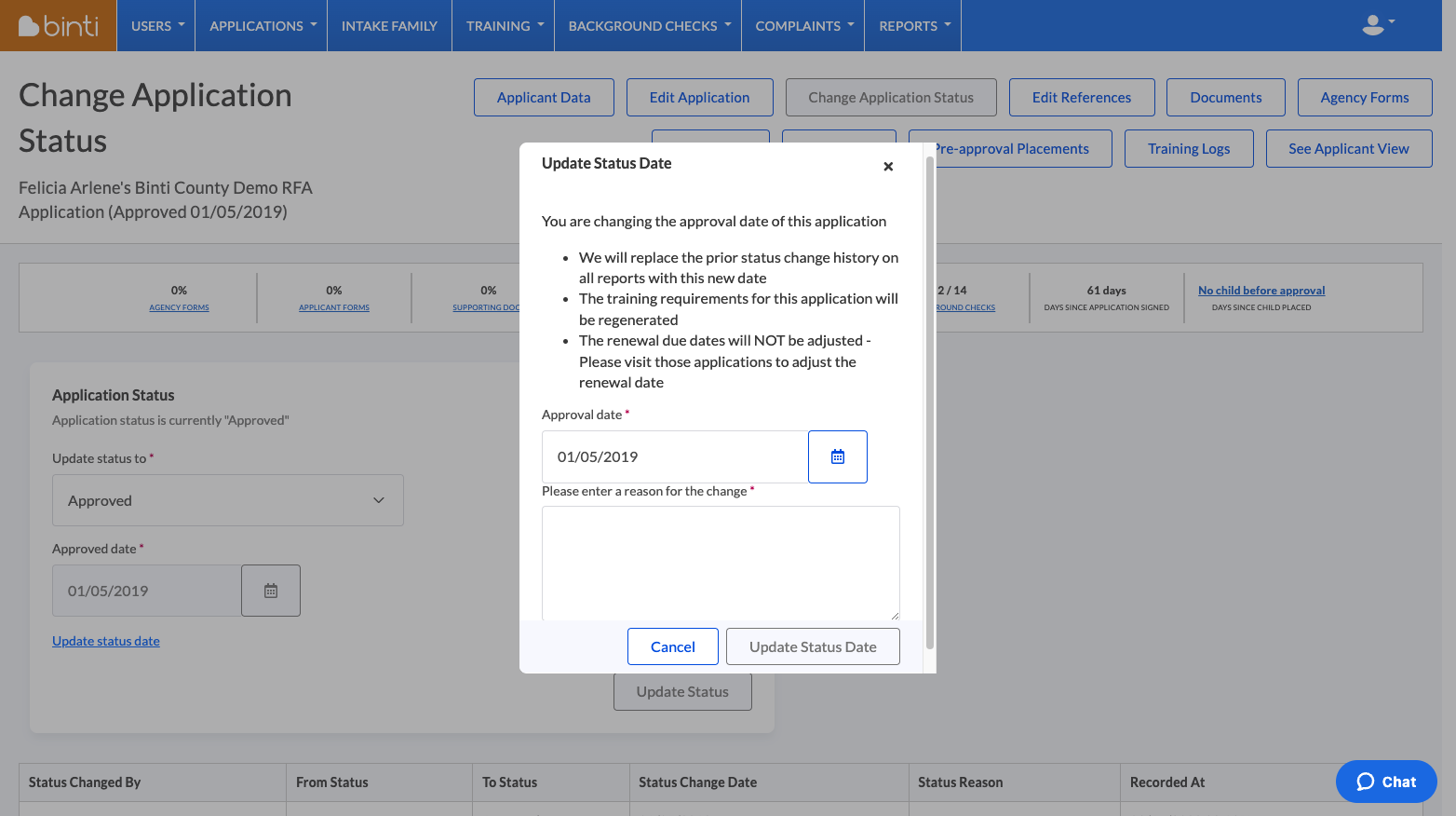Expand the Reports menu
Viewport: 1456px width, 816px height.
pos(913,26)
